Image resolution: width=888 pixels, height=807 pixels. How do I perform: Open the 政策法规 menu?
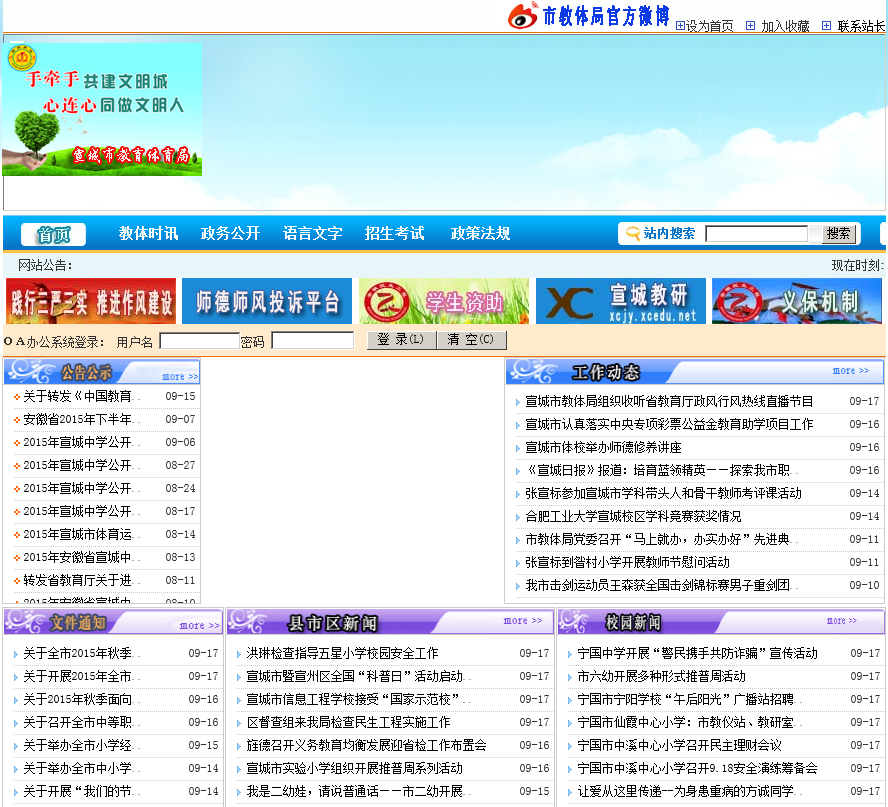(x=480, y=233)
